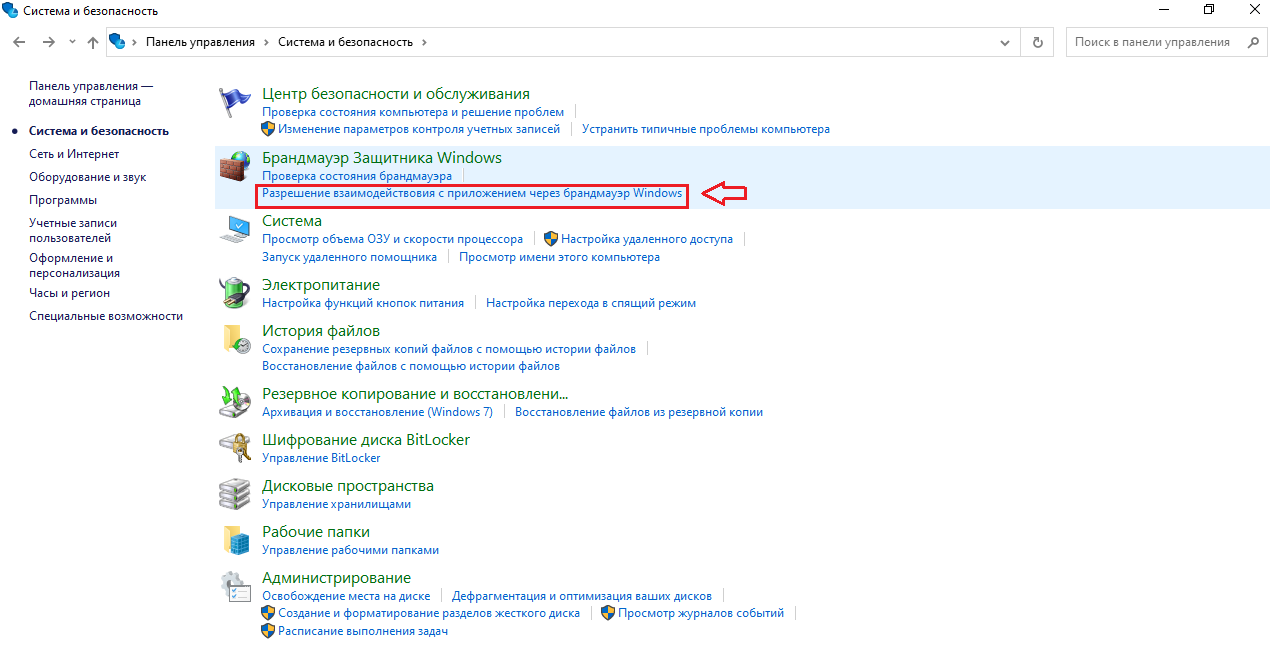Expand chevron after Система и безопасность breadcrumb
The image size is (1275, 670).
424,42
